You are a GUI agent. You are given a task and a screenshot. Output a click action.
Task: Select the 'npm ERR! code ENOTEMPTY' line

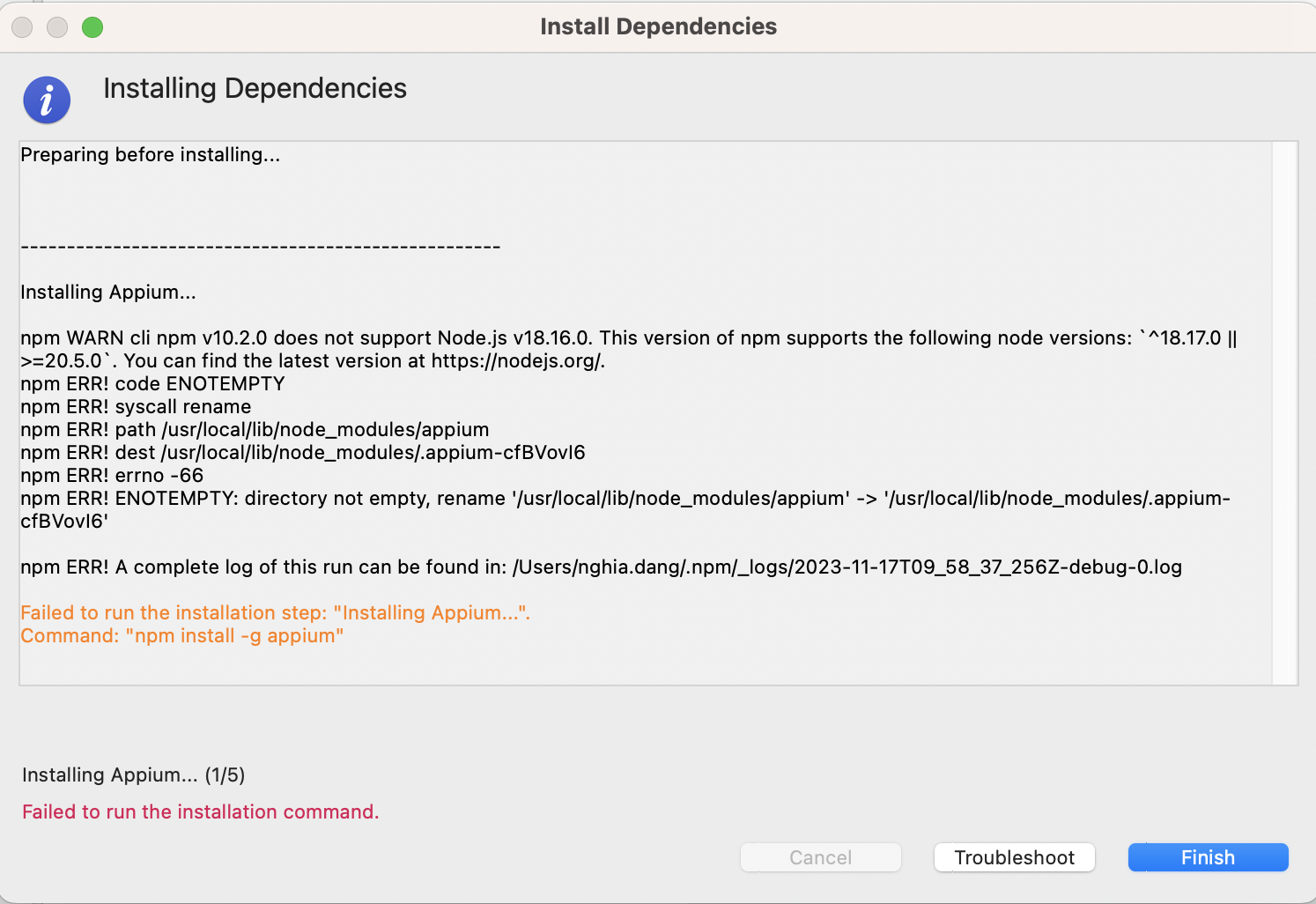coord(152,384)
